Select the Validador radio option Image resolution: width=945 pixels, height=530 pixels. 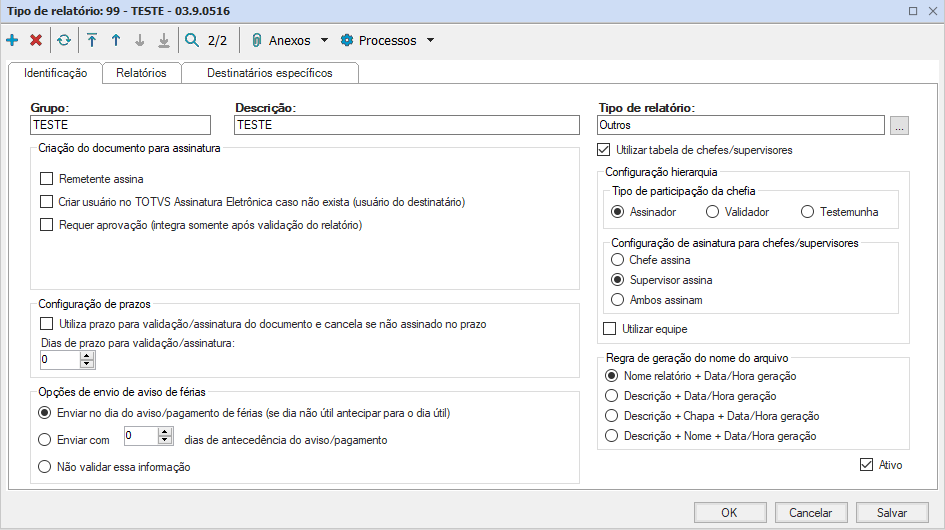tap(712, 212)
